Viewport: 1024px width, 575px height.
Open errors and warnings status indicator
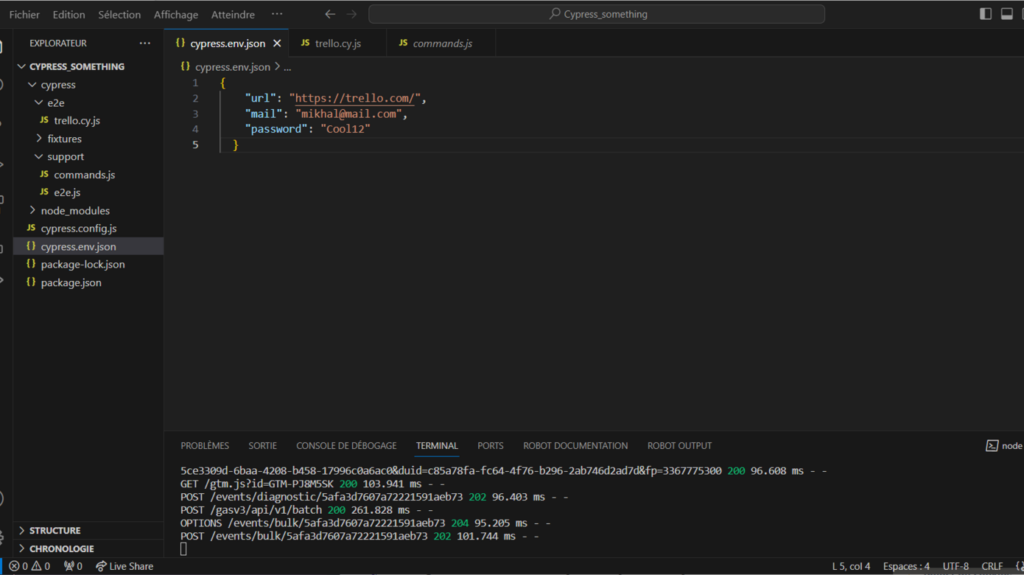29,566
